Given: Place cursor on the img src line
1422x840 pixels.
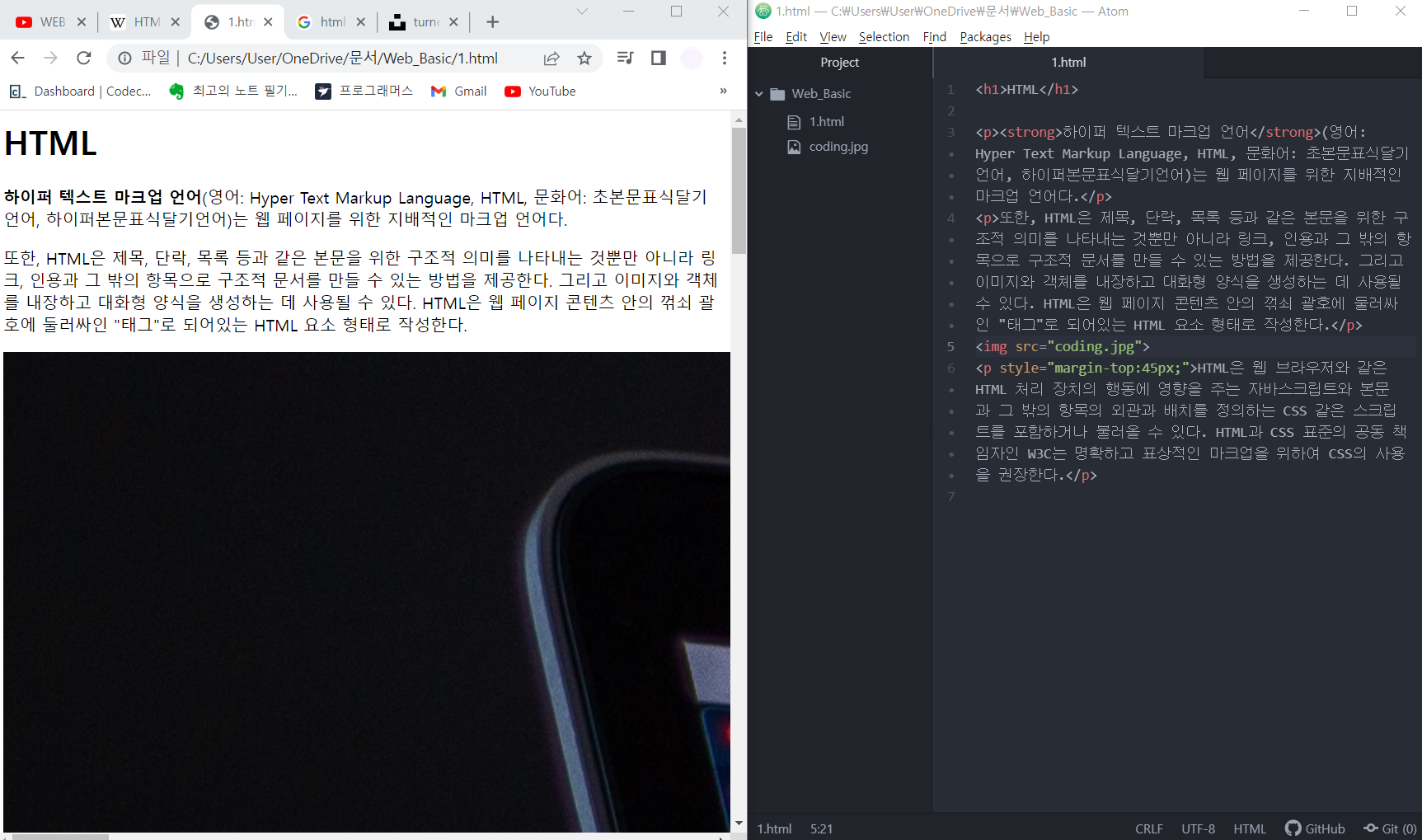Looking at the screenshot, I should point(1062,346).
